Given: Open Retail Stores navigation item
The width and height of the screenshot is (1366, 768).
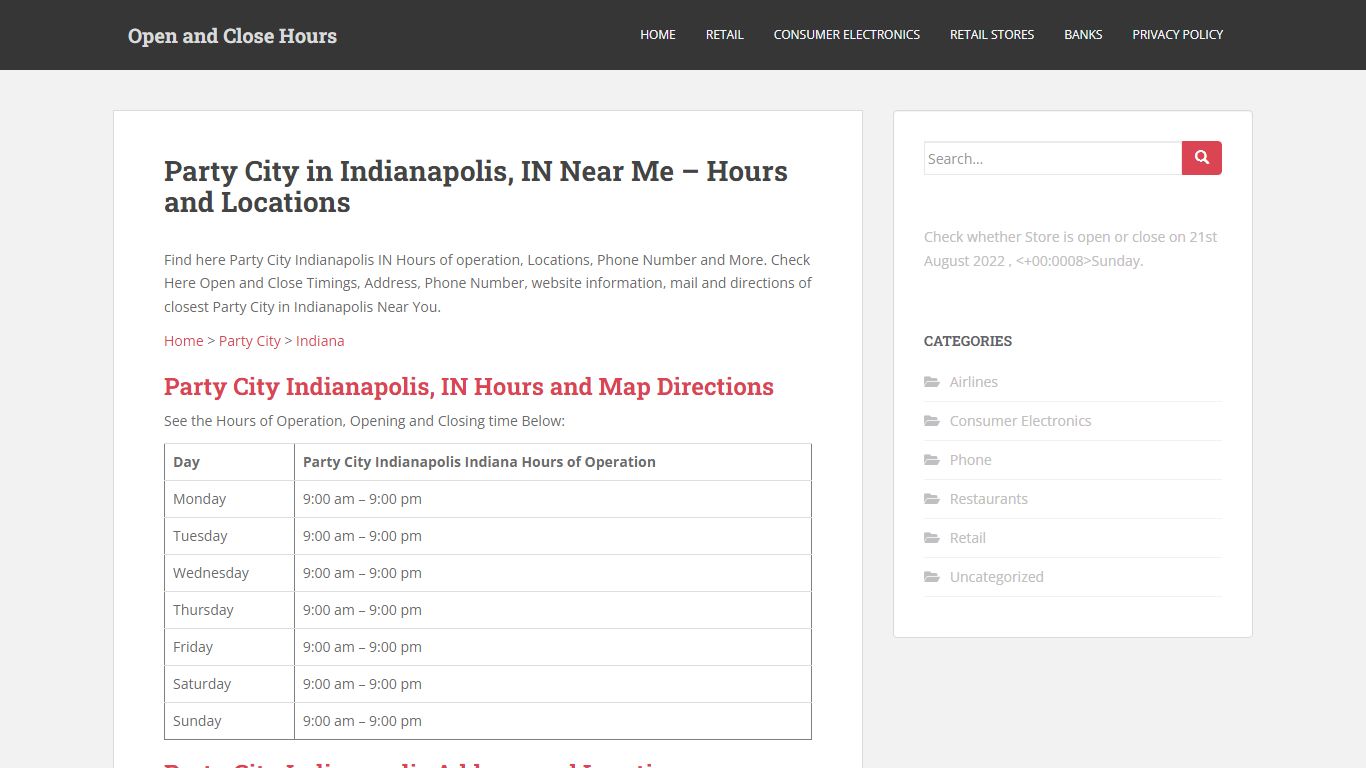Looking at the screenshot, I should [x=992, y=34].
